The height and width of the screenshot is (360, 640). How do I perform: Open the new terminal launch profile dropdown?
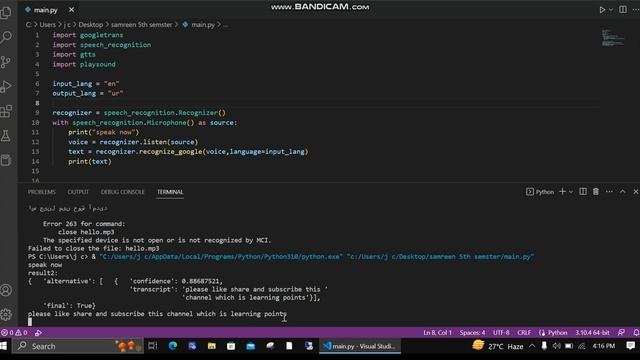(571, 192)
